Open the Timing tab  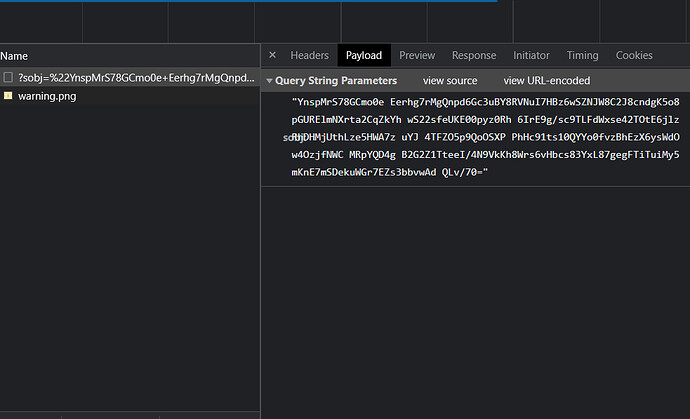tap(582, 55)
